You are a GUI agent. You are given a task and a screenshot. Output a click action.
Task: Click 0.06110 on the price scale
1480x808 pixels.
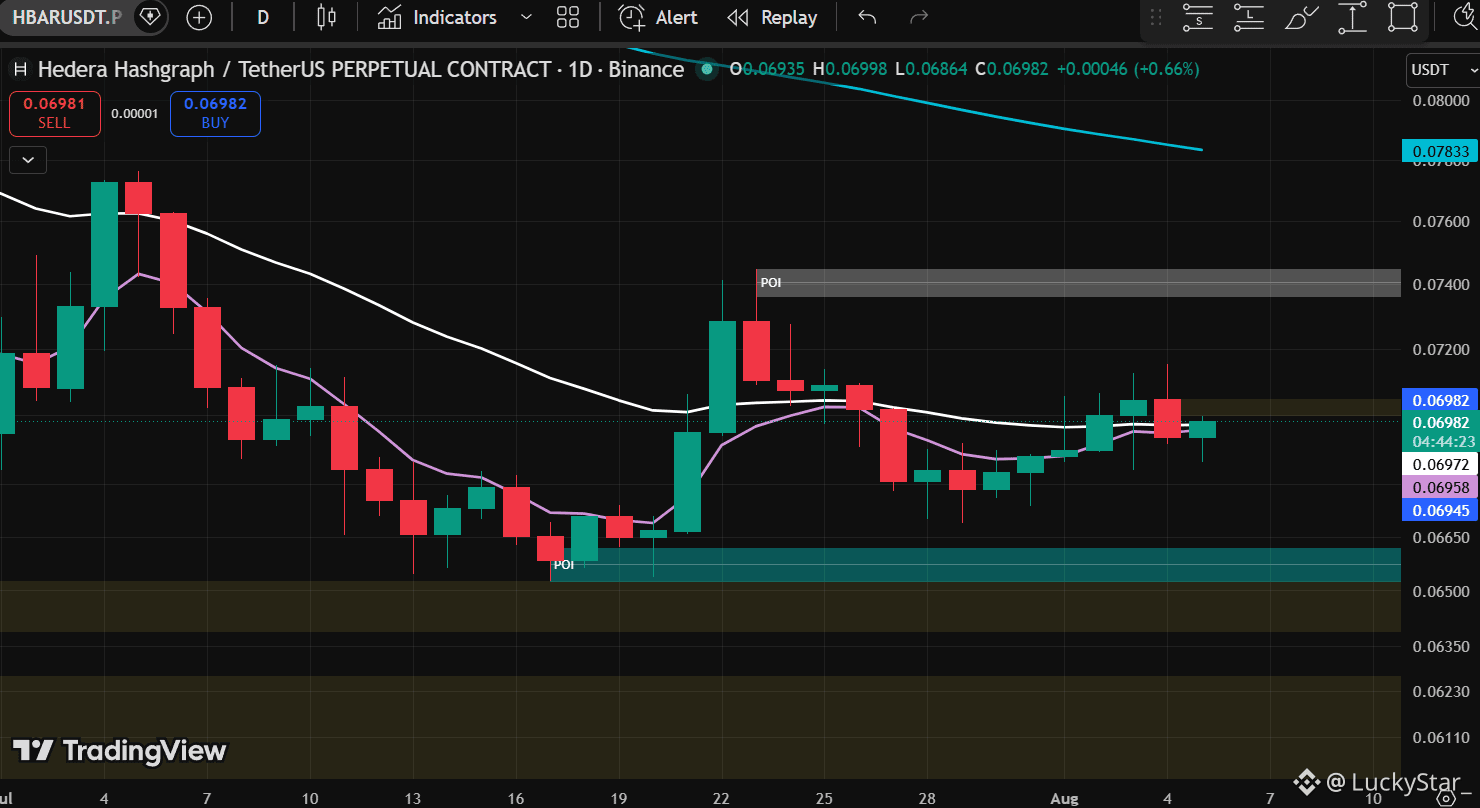click(x=1441, y=738)
